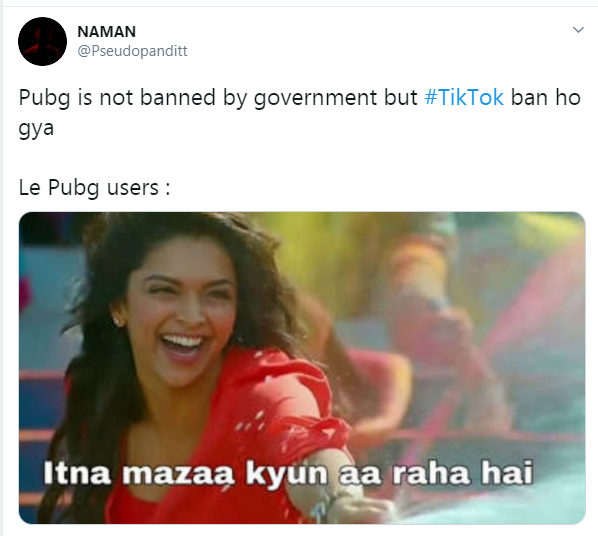The width and height of the screenshot is (598, 536).
Task: Select the "Le Pubg users :" line
Action: click(x=95, y=188)
